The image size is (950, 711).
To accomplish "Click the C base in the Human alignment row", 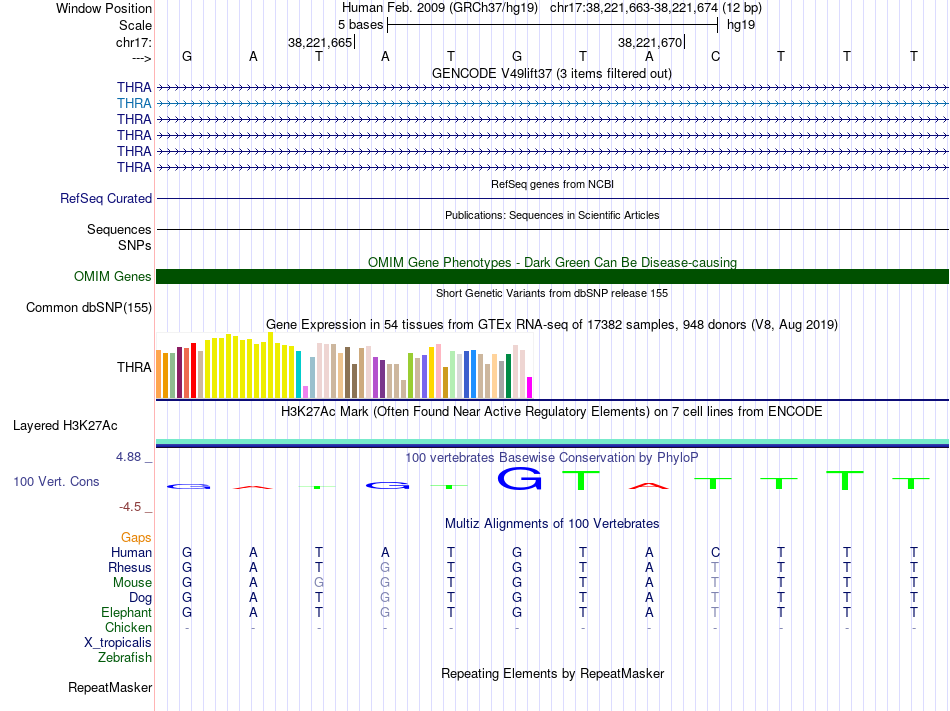I will click(x=716, y=552).
